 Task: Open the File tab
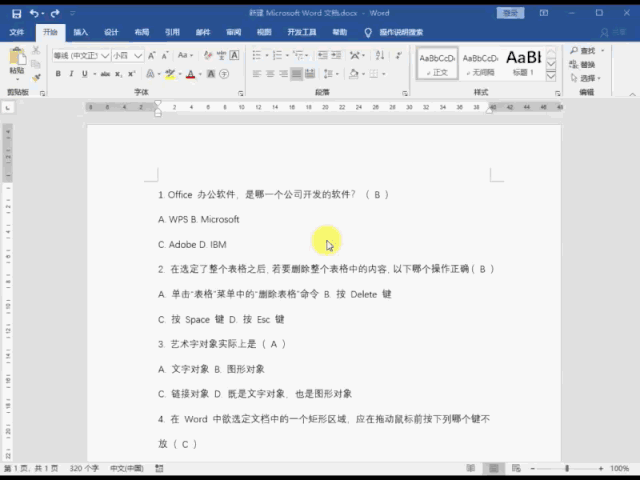(17, 32)
